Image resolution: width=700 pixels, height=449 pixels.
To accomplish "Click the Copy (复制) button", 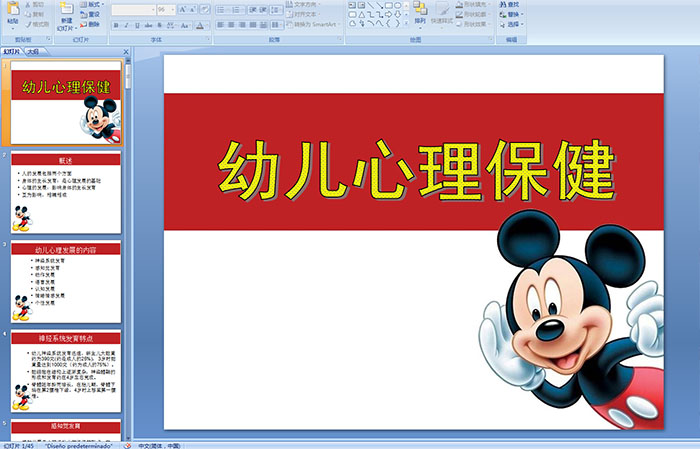I will (34, 14).
